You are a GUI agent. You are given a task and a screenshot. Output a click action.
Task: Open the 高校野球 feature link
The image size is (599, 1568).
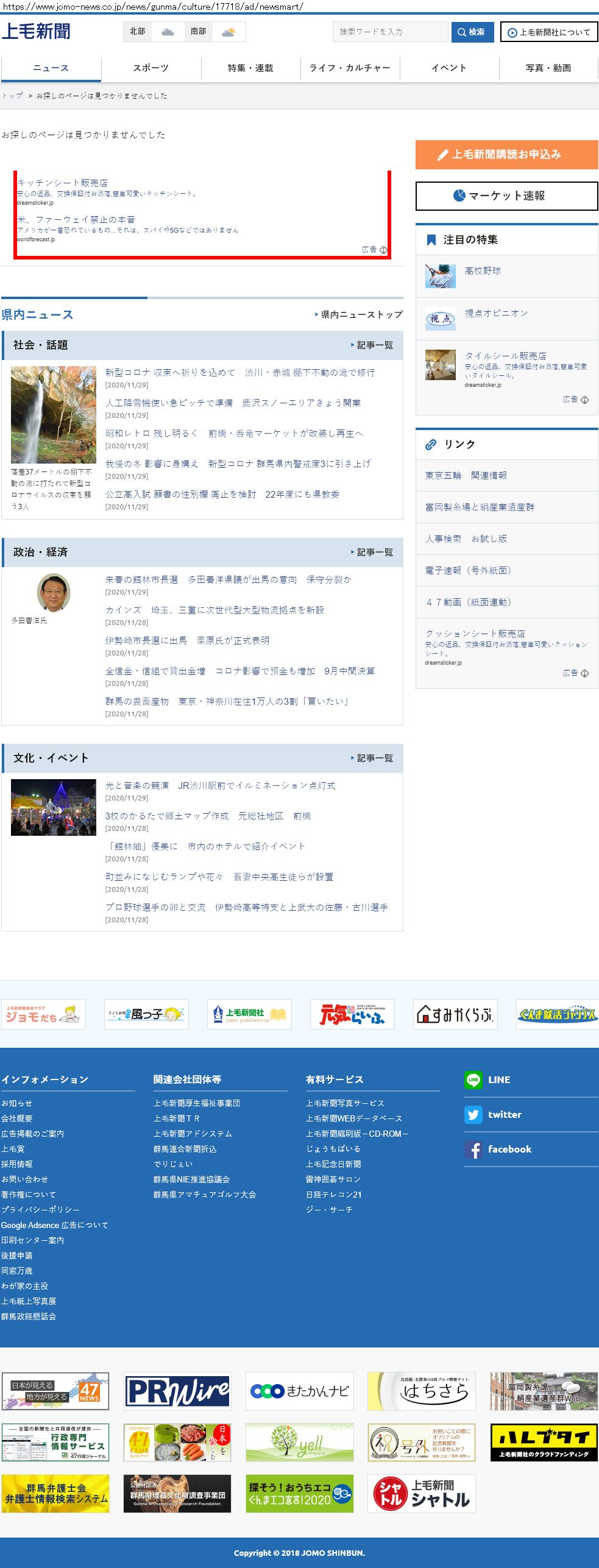pyautogui.click(x=483, y=270)
